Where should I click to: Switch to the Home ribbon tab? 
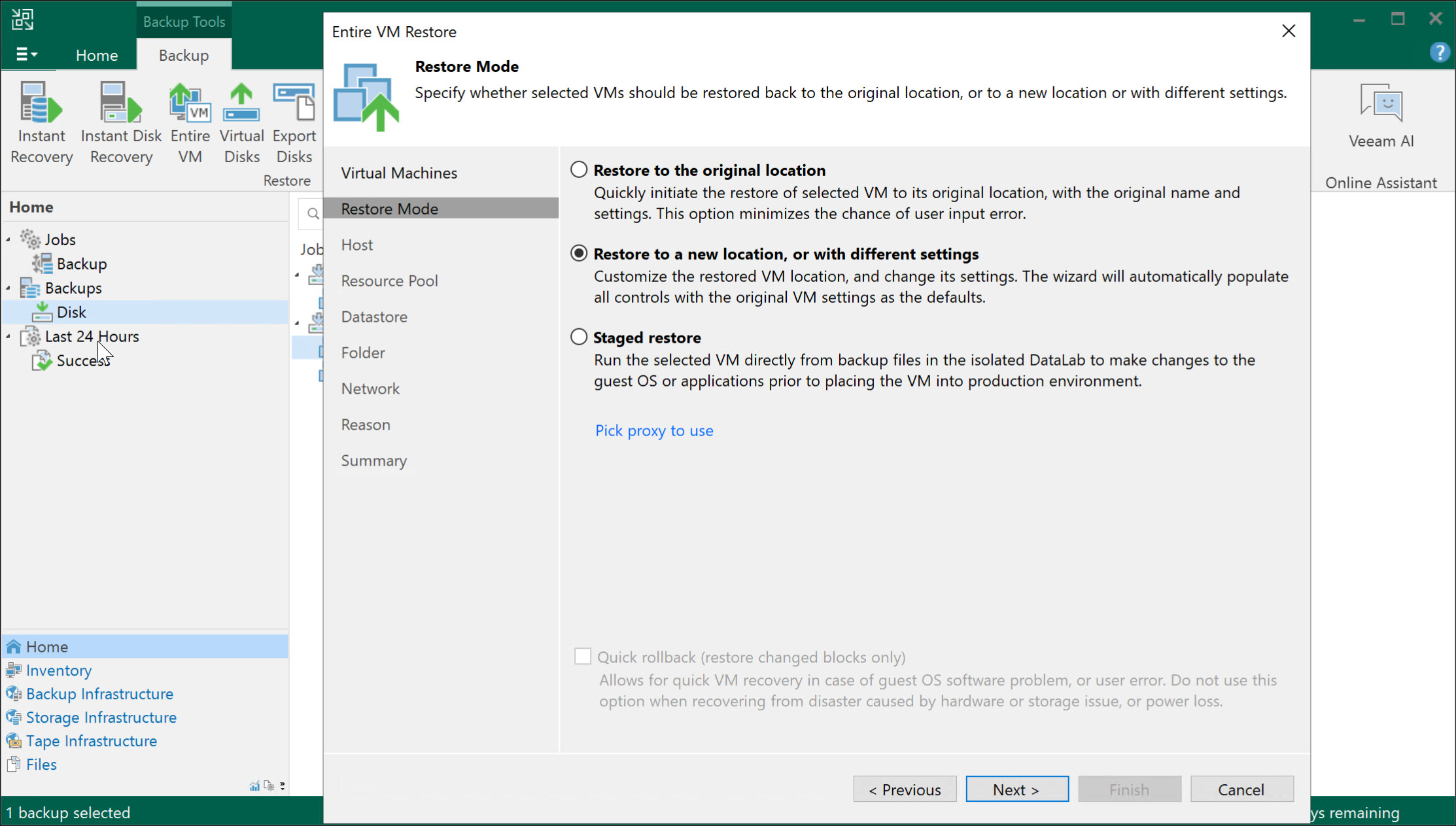pos(96,55)
